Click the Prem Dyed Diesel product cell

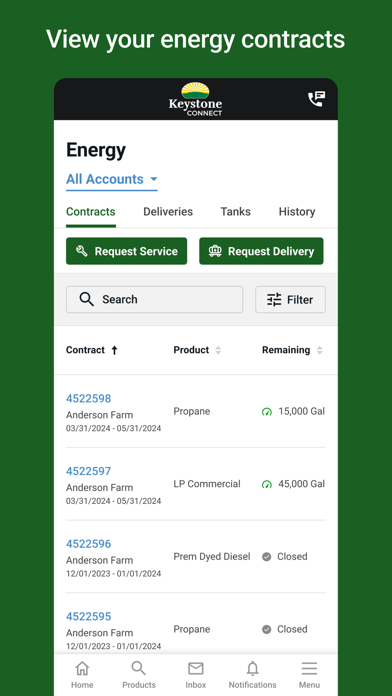pos(212,557)
